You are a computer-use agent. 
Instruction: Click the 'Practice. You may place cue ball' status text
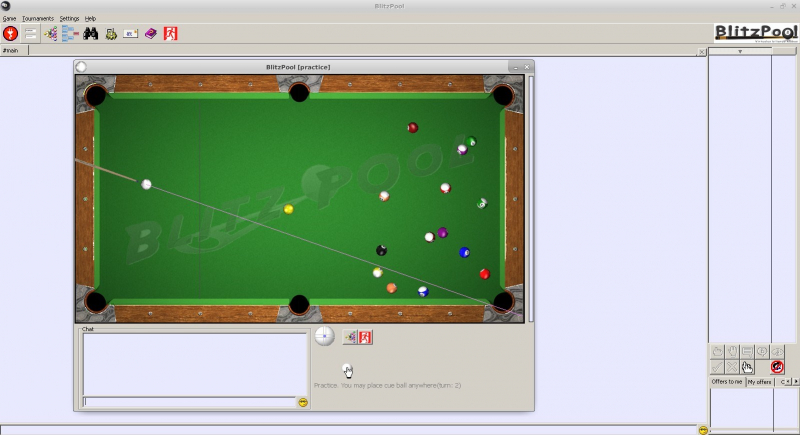click(x=387, y=386)
